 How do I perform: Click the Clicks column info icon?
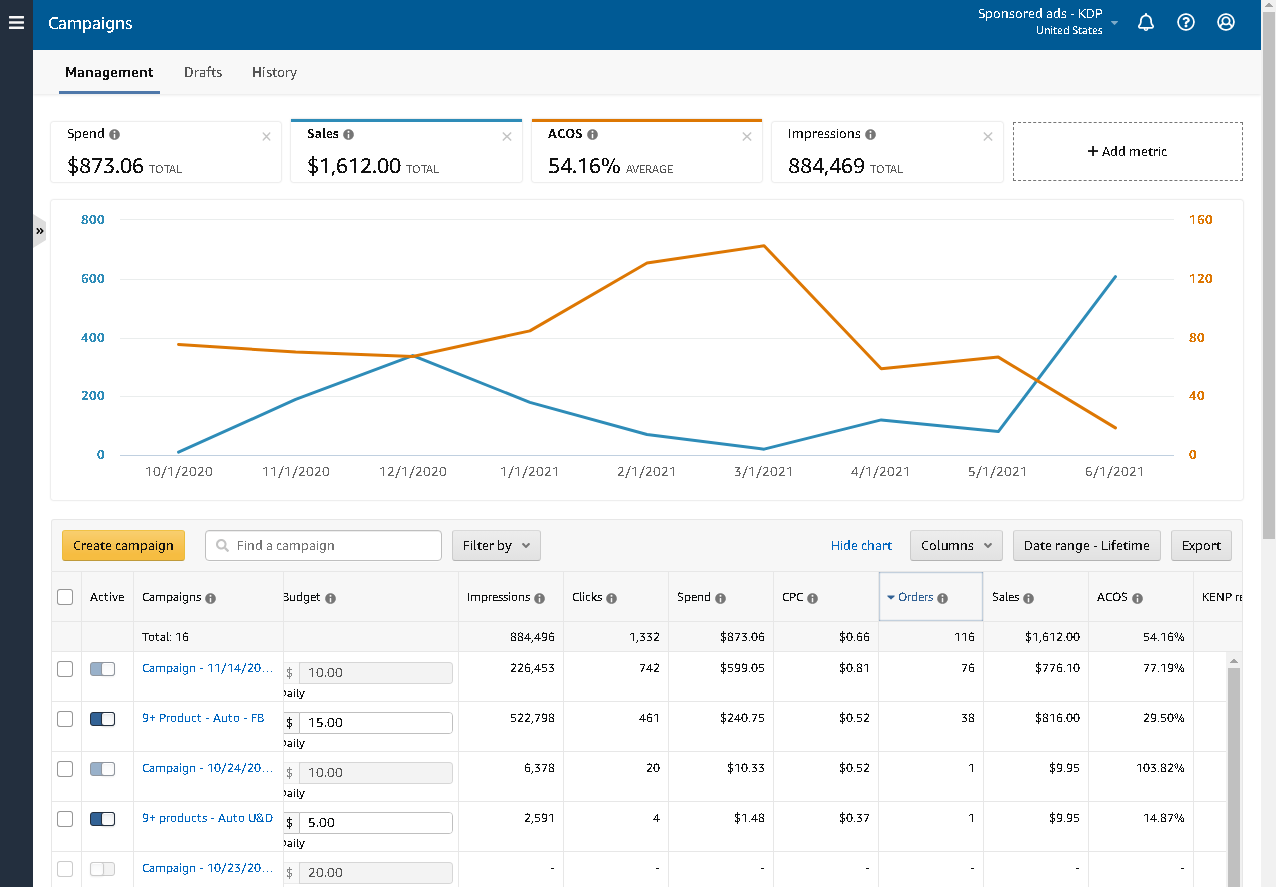611,598
